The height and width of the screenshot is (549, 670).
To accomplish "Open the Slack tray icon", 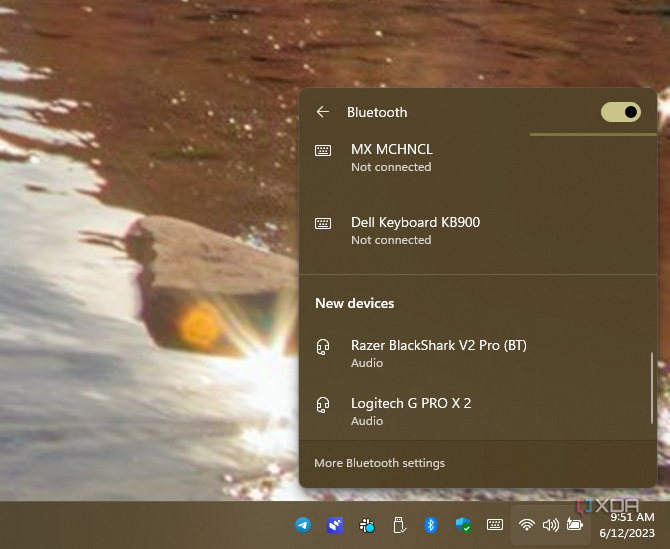I will tap(367, 525).
